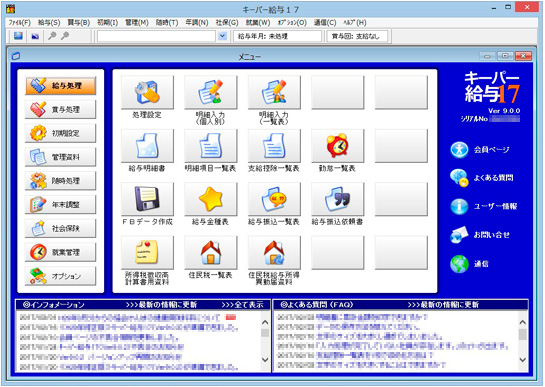Open 住民税一覧表 house icon
This screenshot has width=545, height=387.
coord(211,253)
